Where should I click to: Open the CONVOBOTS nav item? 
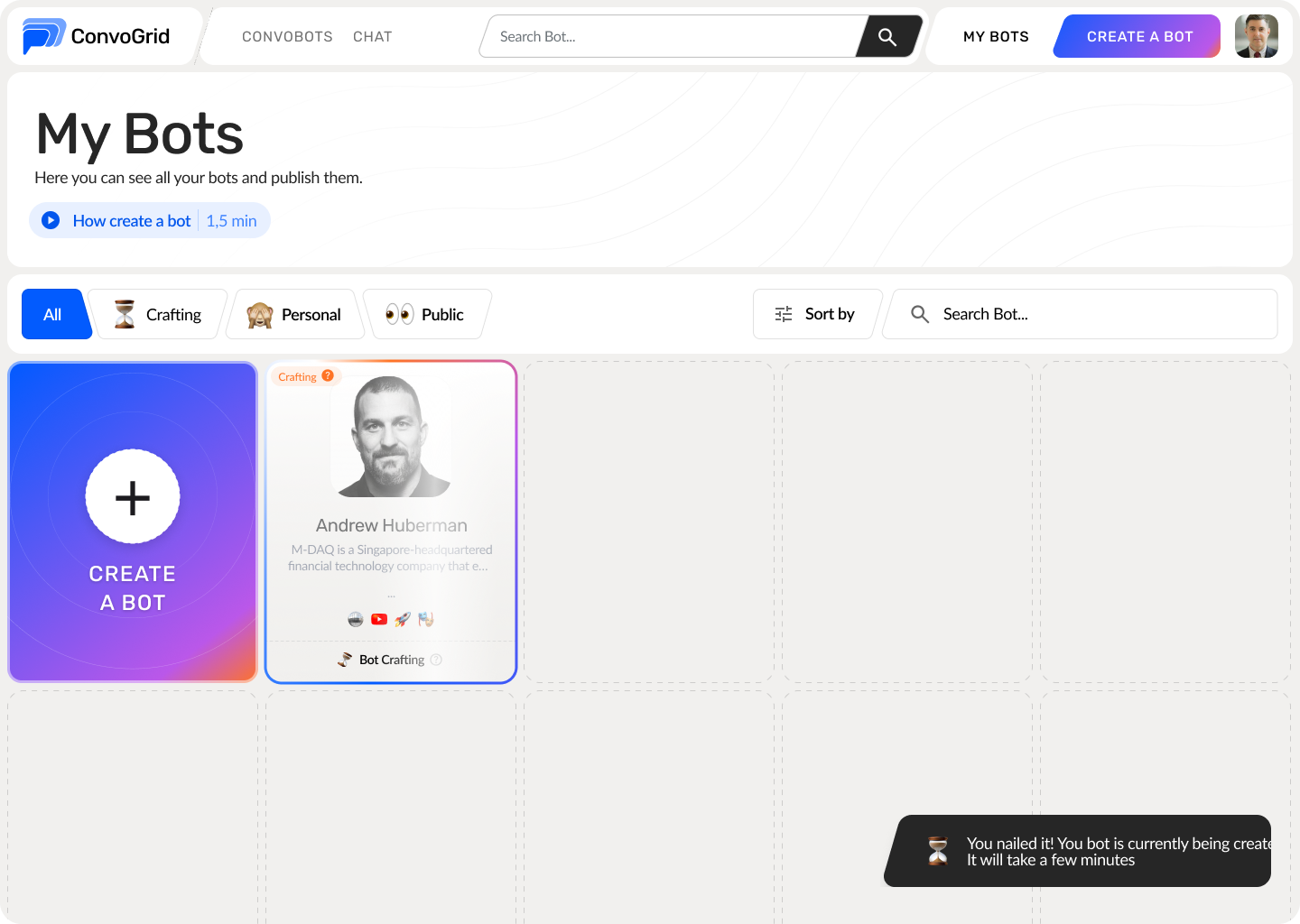pos(287,37)
